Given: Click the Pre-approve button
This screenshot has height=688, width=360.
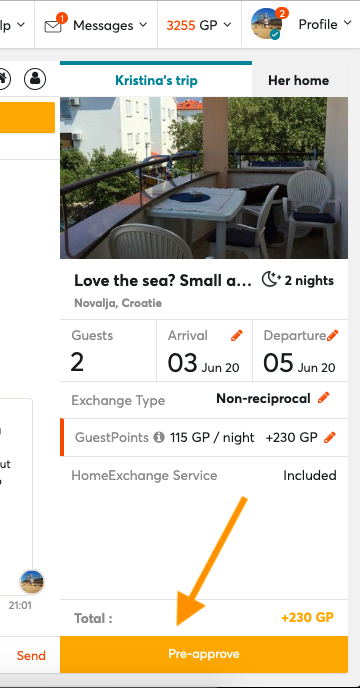Looking at the screenshot, I should [x=204, y=654].
